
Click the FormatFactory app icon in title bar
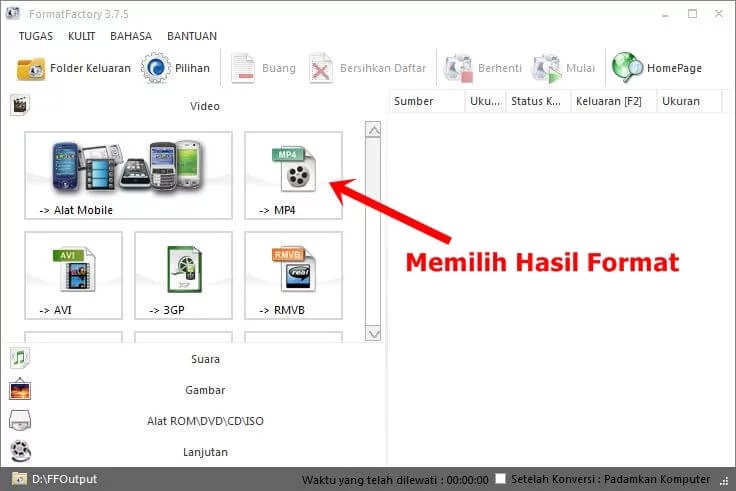click(x=13, y=14)
